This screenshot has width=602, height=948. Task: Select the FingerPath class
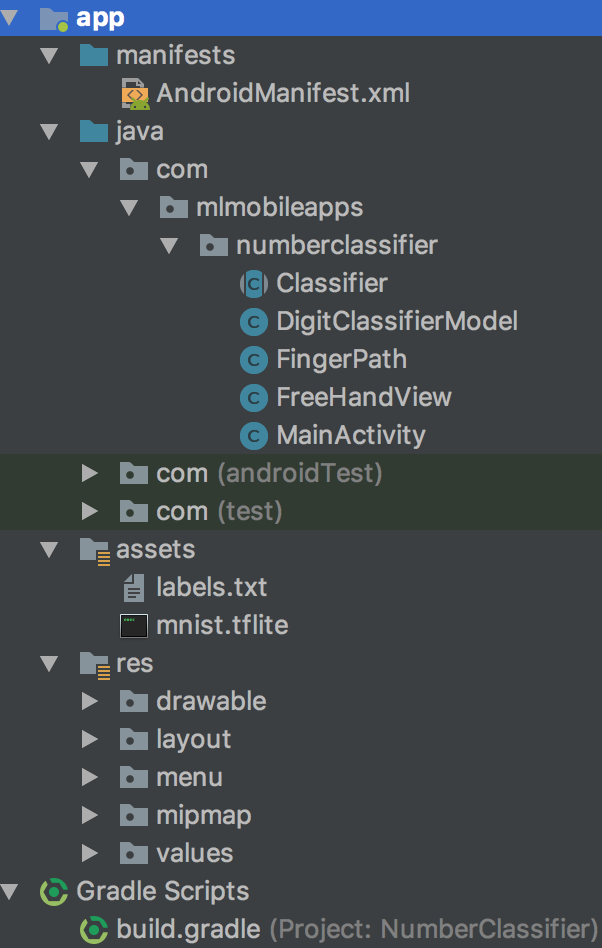tap(341, 360)
